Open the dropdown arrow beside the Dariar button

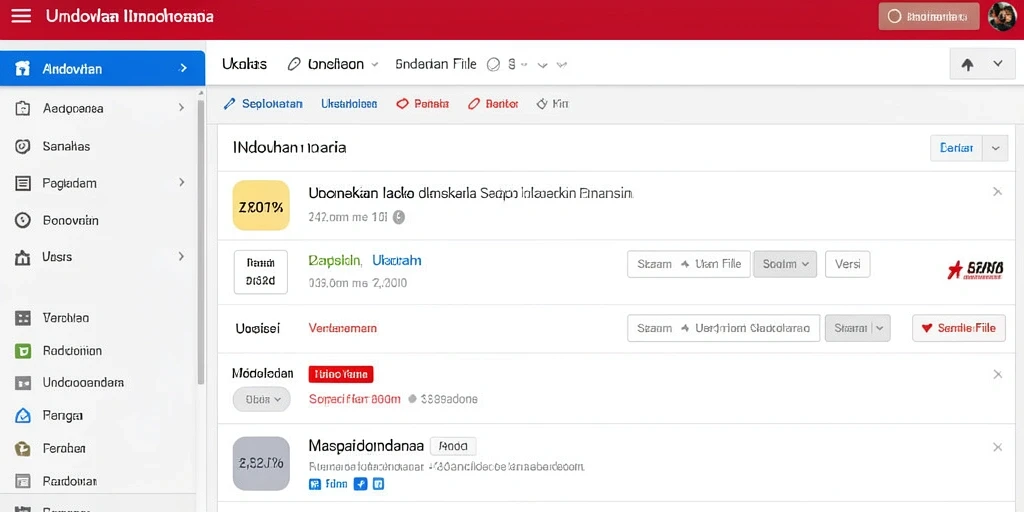(995, 148)
